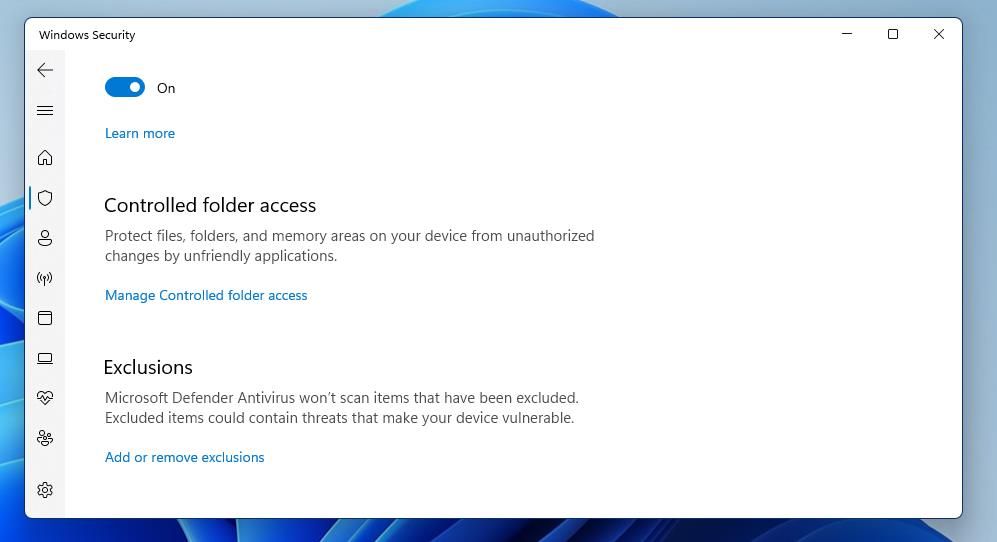Open Device performance & health heart icon
This screenshot has height=542, width=997.
[x=45, y=398]
